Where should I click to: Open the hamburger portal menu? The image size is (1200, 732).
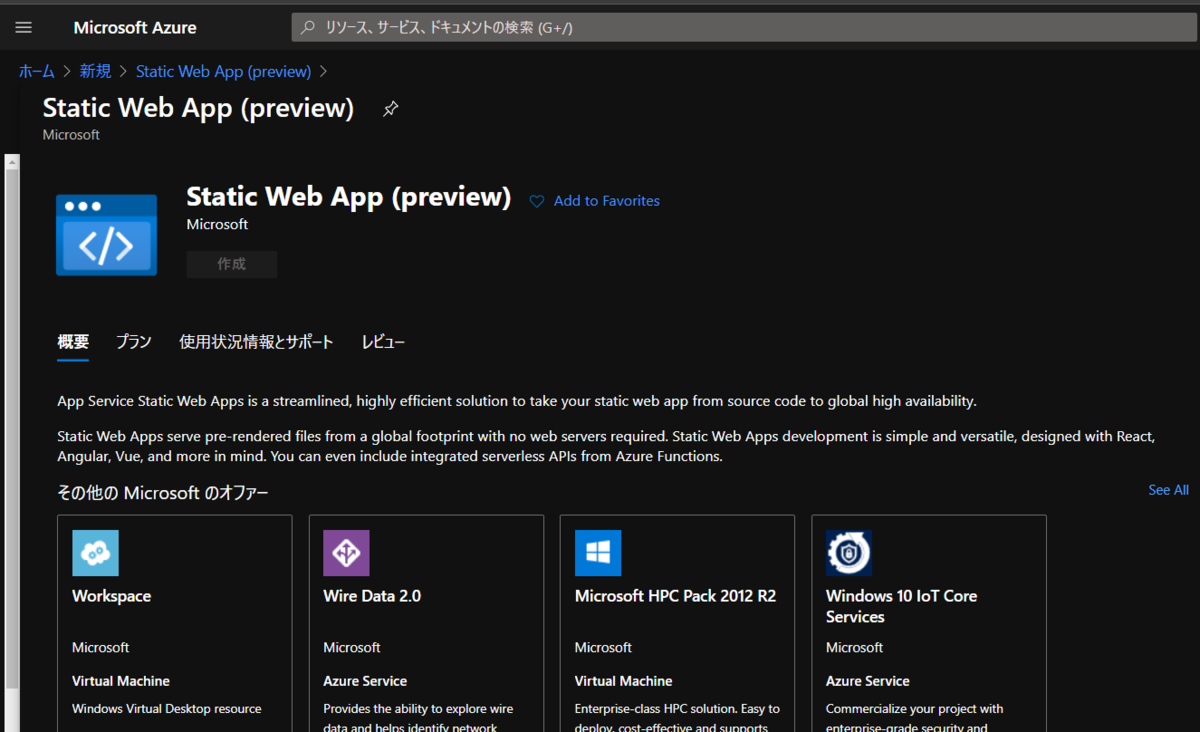[x=24, y=28]
